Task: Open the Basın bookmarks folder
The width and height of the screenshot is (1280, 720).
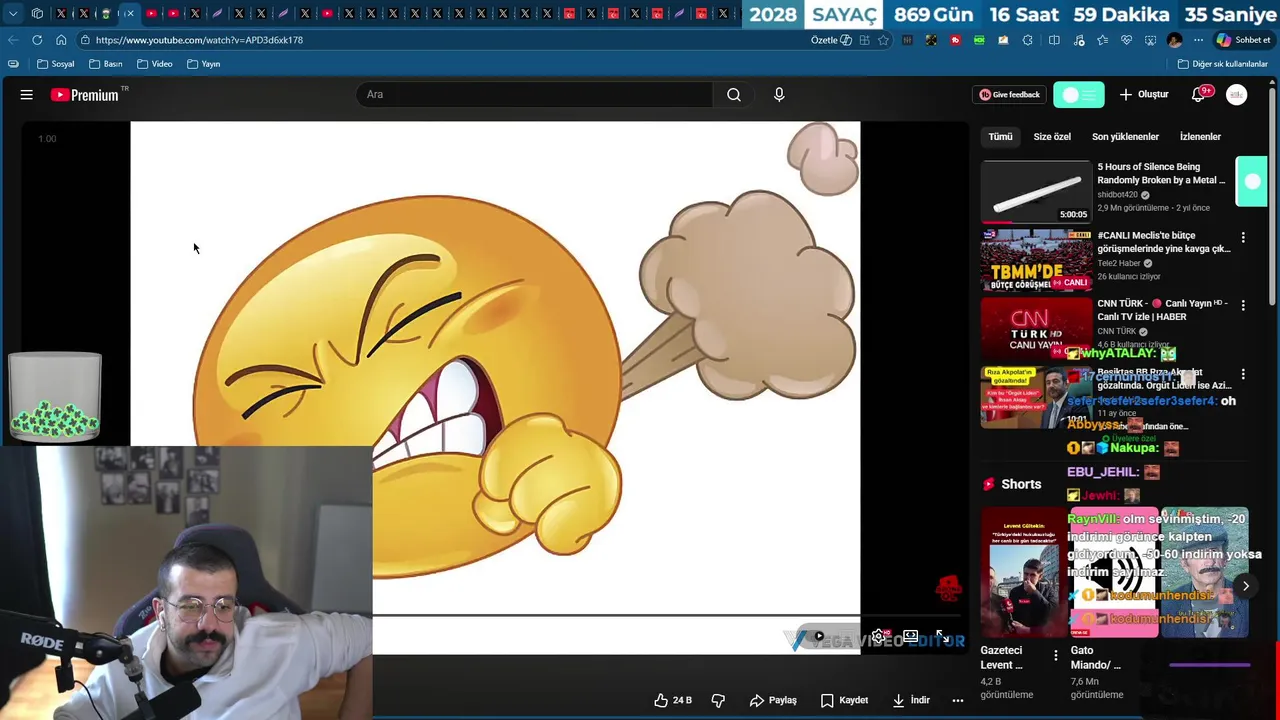Action: coord(105,64)
